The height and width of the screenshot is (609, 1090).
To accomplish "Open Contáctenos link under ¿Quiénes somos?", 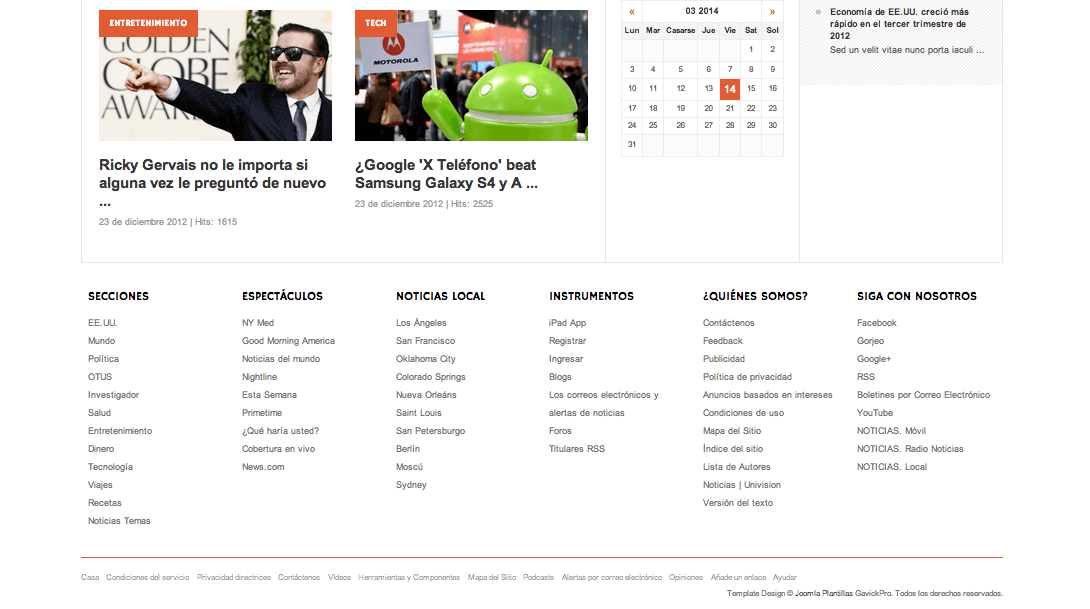I will point(729,323).
